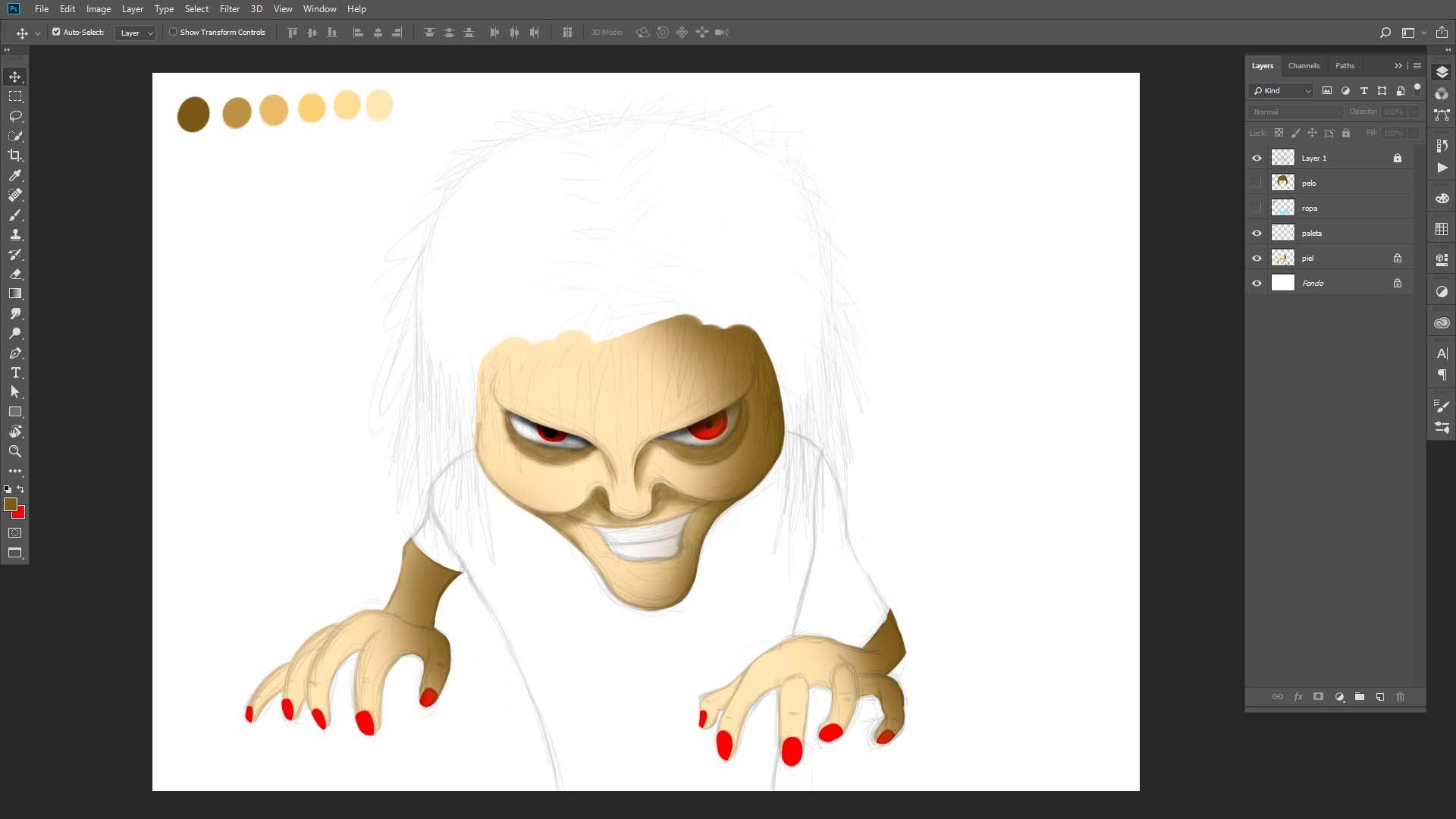The width and height of the screenshot is (1456, 819).
Task: Toggle Quick Mask mode
Action: pos(15,533)
